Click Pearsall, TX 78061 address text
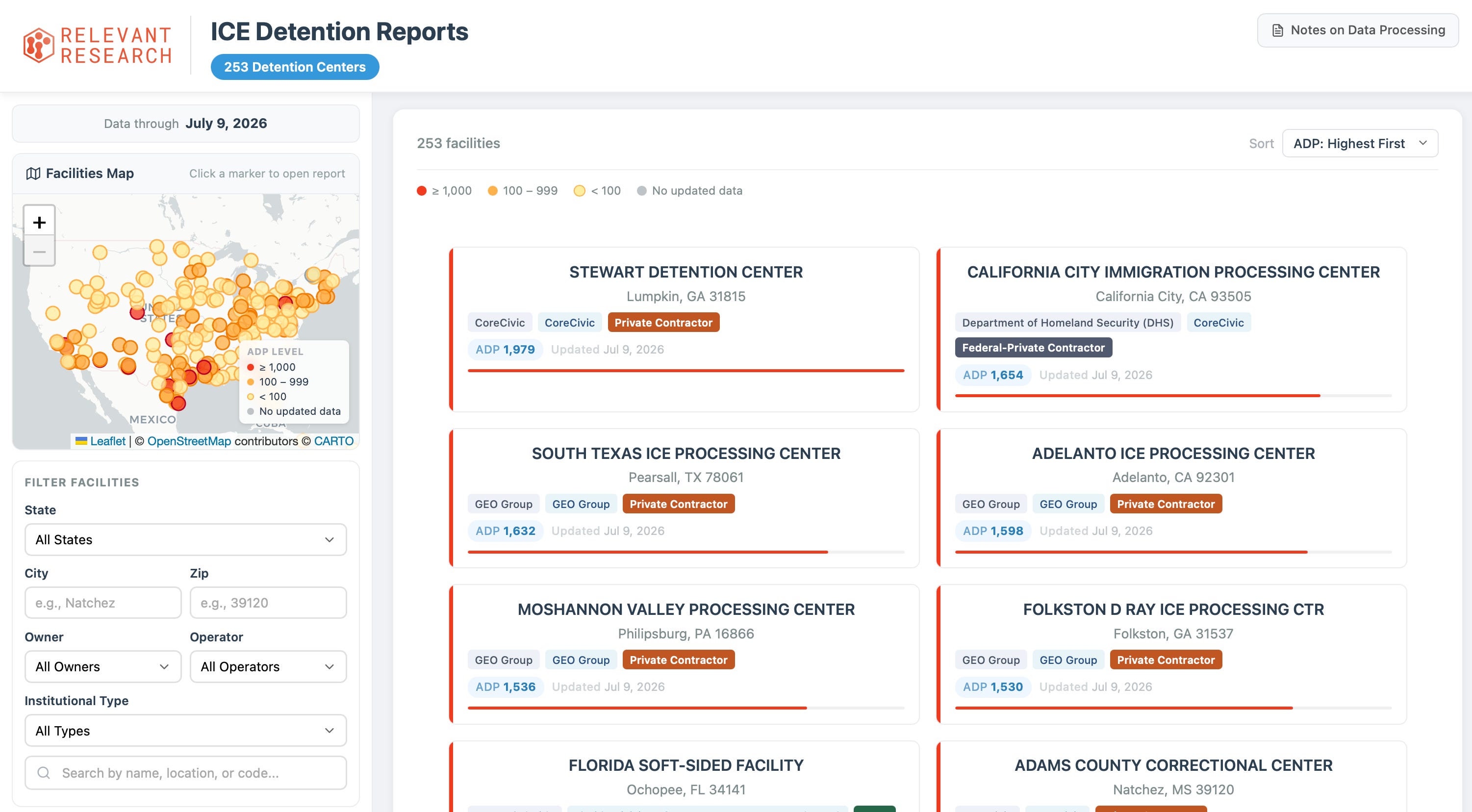Viewport: 1472px width, 812px height. (x=685, y=477)
